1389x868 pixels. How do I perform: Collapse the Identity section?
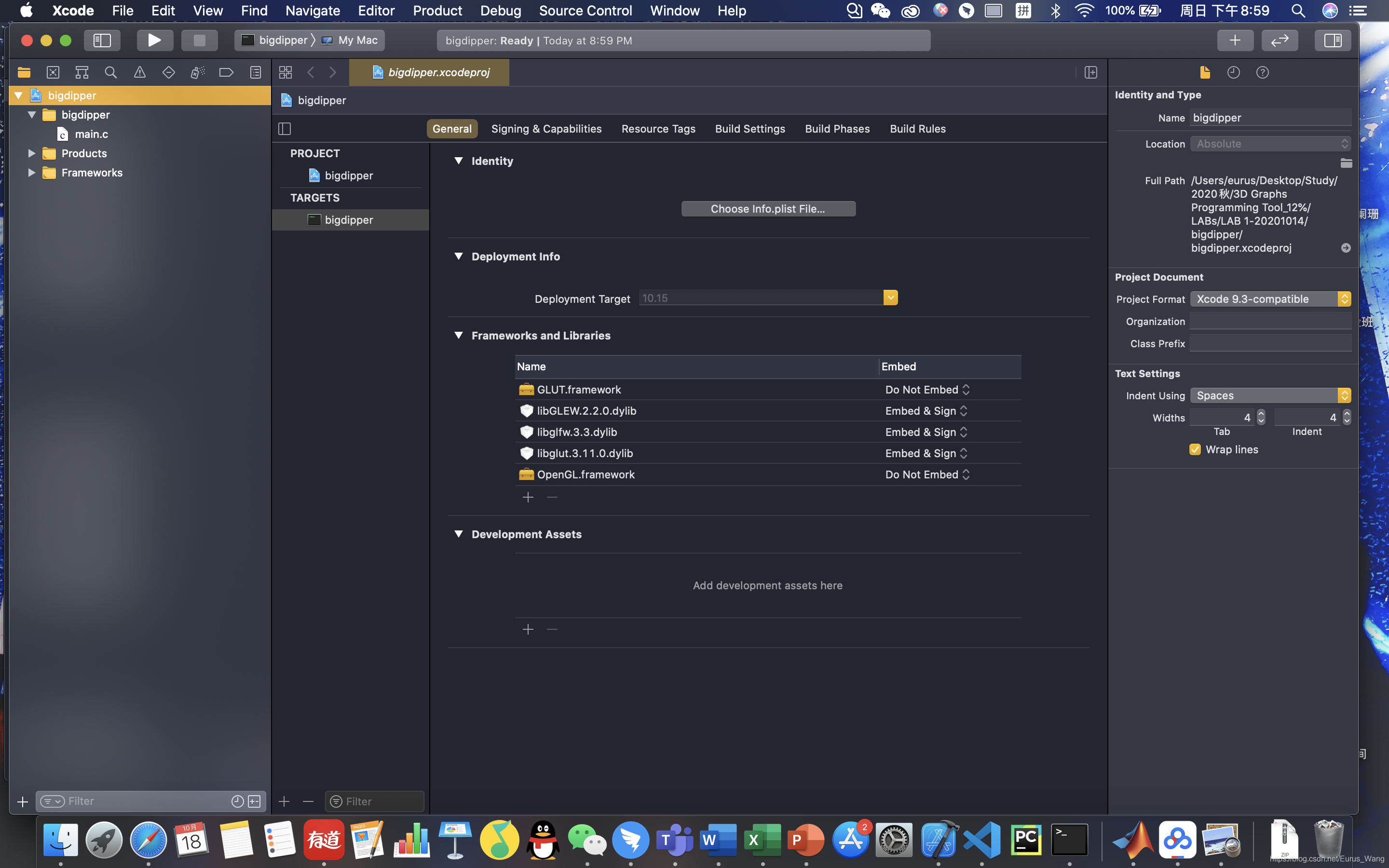pyautogui.click(x=459, y=161)
